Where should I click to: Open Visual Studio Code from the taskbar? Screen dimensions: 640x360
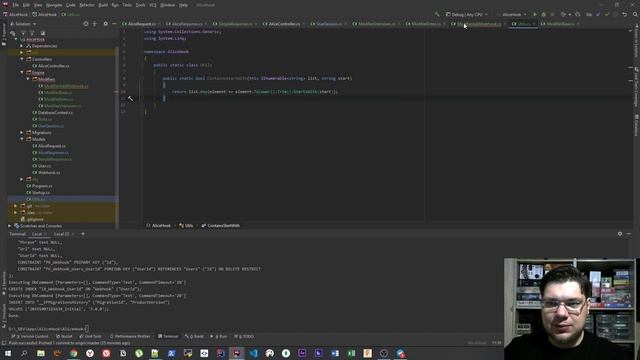coord(253,353)
